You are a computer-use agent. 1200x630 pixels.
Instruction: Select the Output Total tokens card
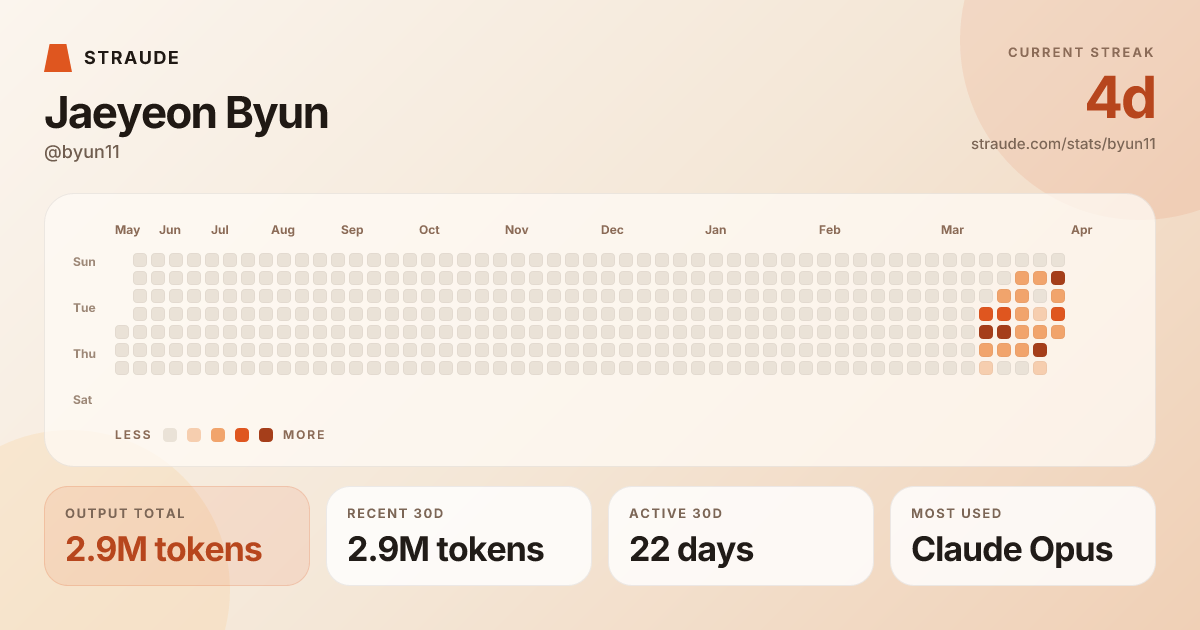pyautogui.click(x=177, y=536)
